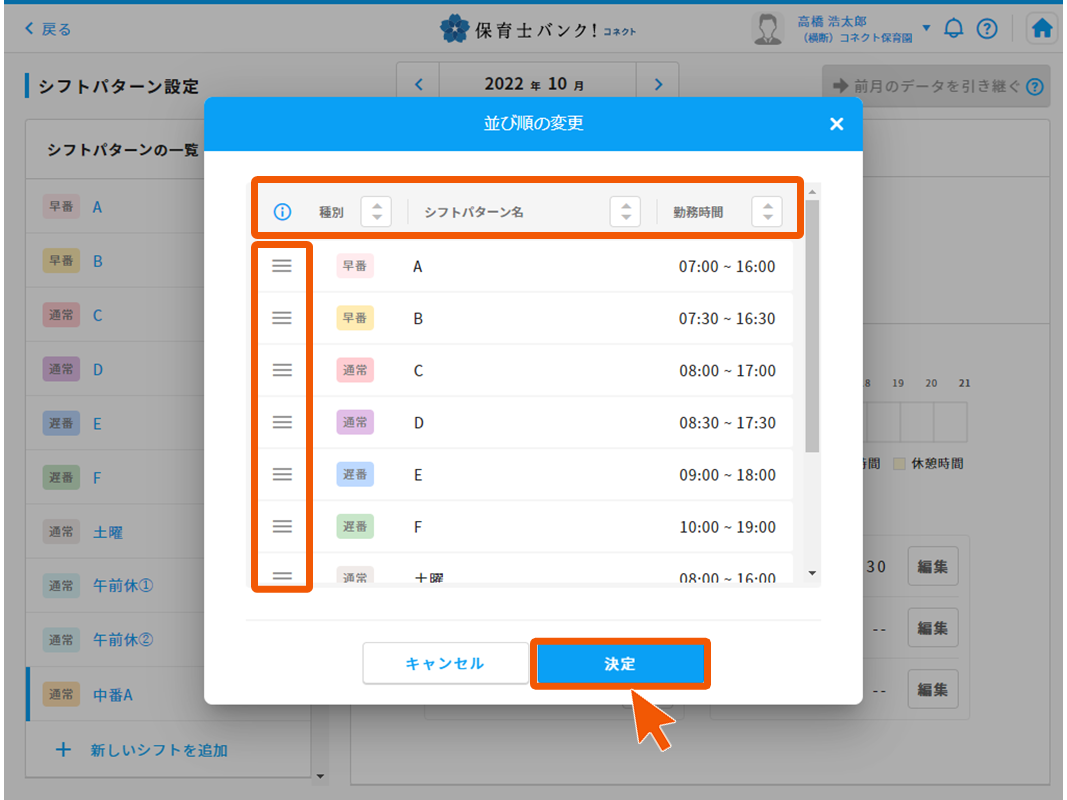Open the notification bell
The width and height of the screenshot is (1067, 800).
pyautogui.click(x=953, y=29)
